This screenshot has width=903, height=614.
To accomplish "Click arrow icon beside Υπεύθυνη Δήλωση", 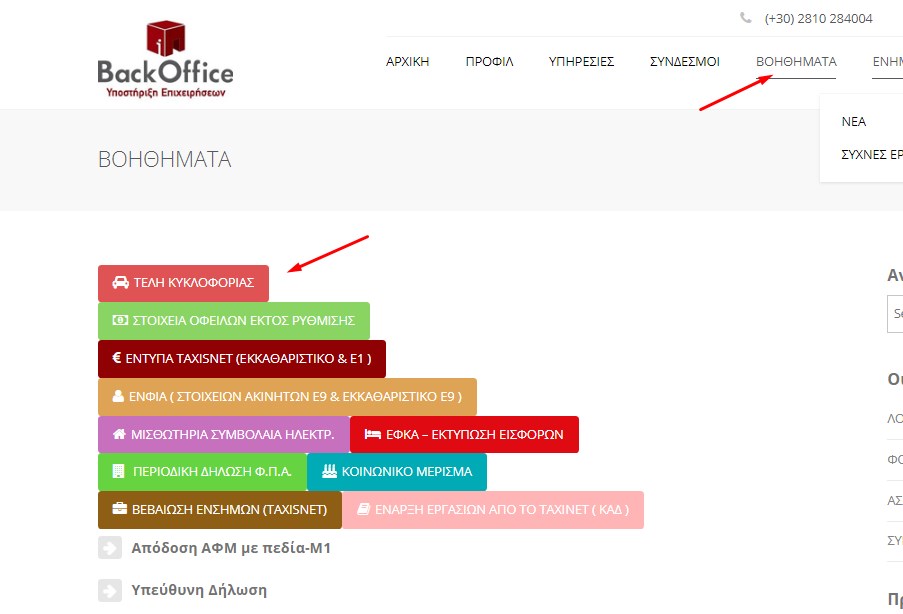I will pos(110,590).
